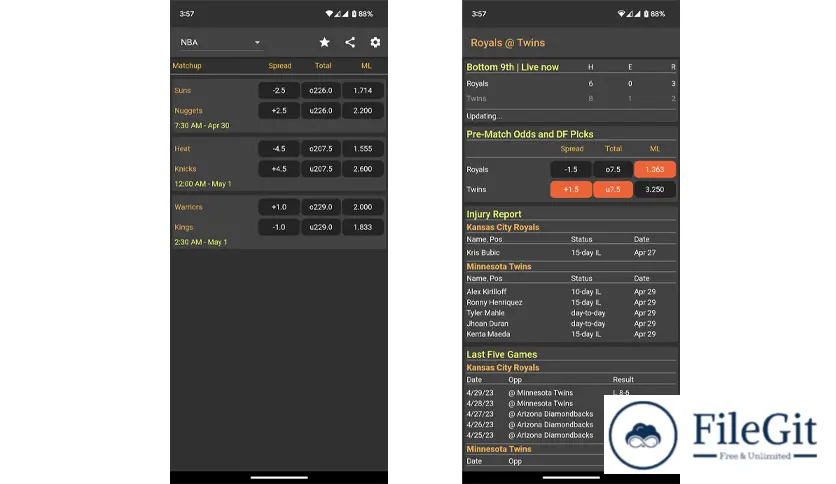Tap Wi-Fi icon in right status bar
836x484 pixels.
tap(620, 14)
